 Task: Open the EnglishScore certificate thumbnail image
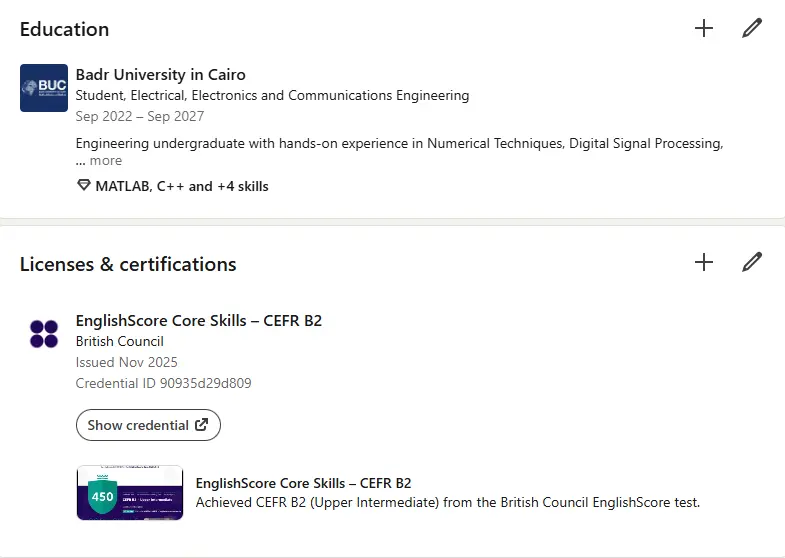(x=130, y=492)
